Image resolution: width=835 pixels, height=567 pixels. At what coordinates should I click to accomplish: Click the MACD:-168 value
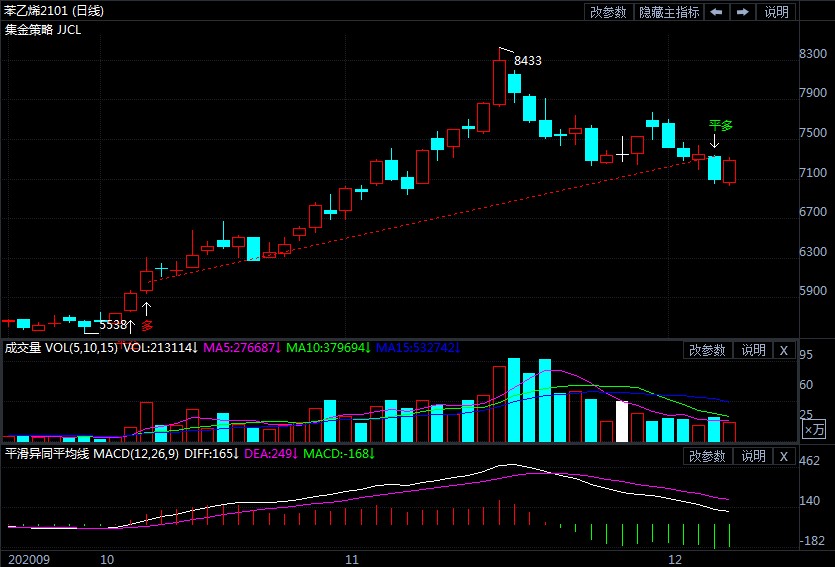point(339,454)
